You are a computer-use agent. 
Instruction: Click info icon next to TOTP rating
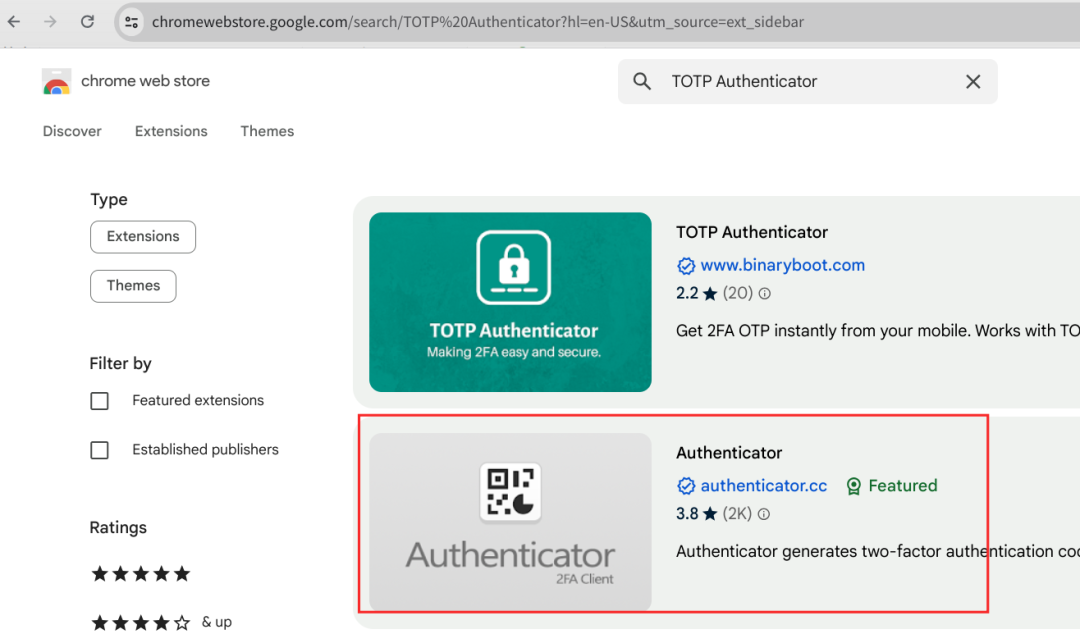765,294
